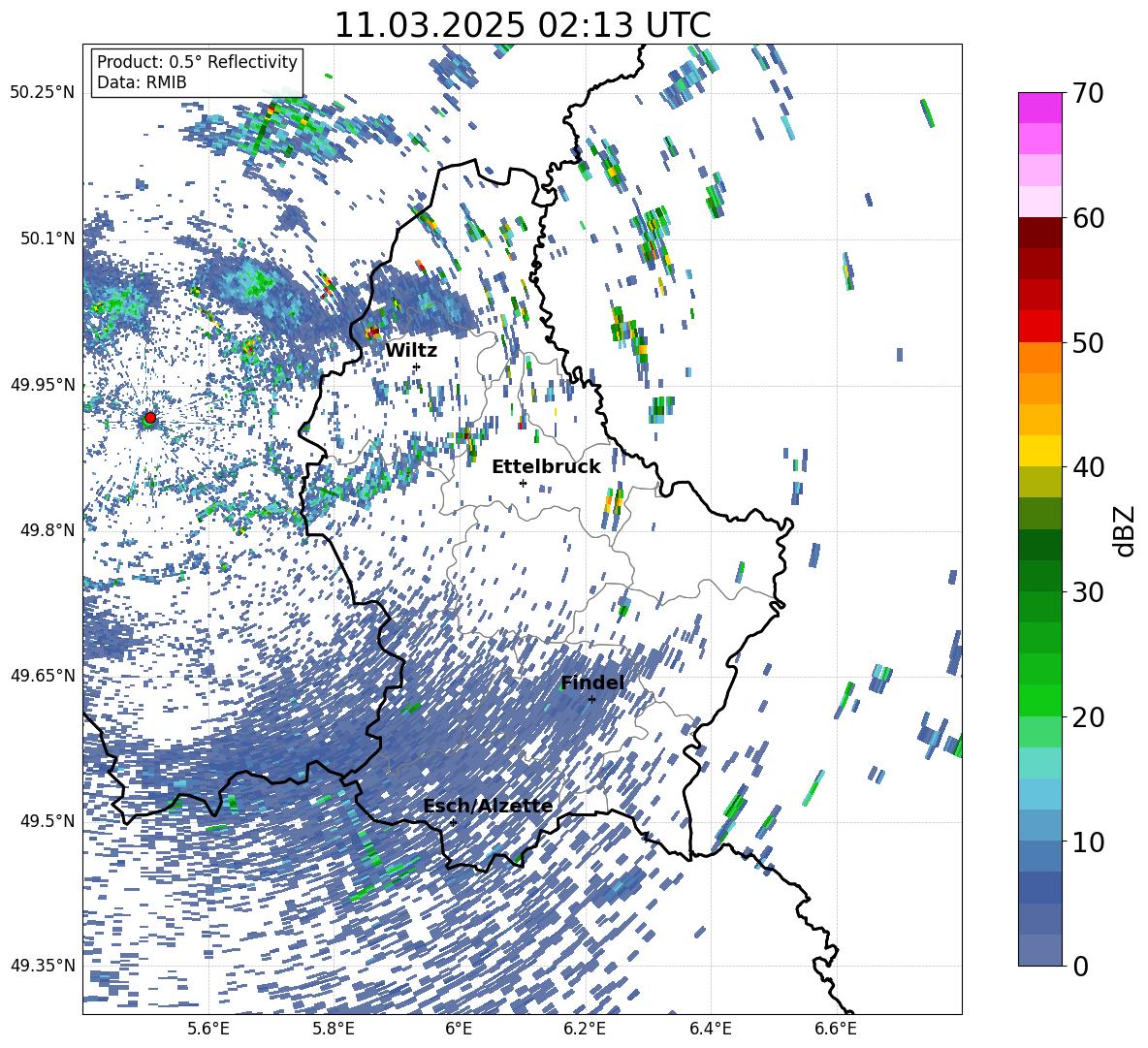Click the Ettelbruck city label
1148x1048 pixels.
point(546,467)
